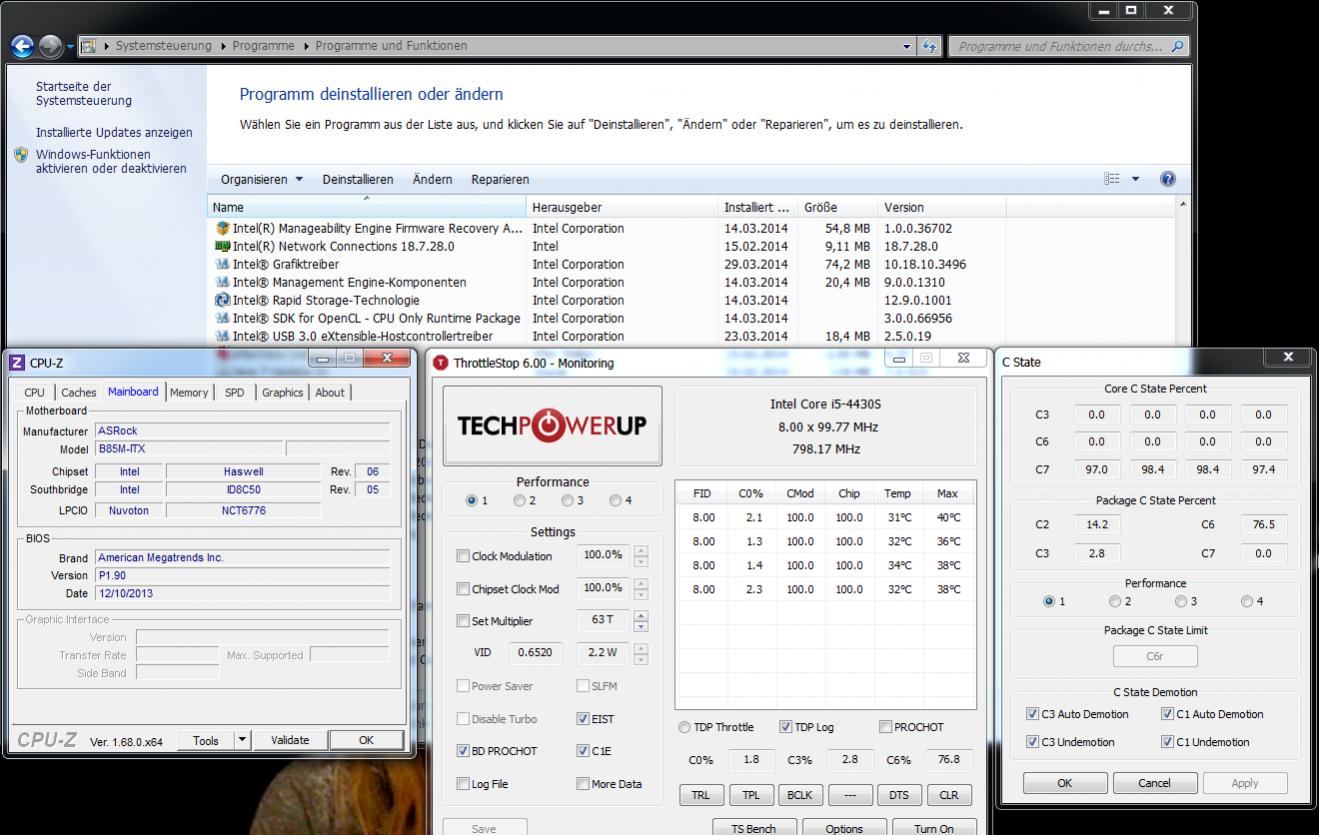Image resolution: width=1319 pixels, height=835 pixels.
Task: Click the Intel Network Connections program icon
Action: [222, 246]
